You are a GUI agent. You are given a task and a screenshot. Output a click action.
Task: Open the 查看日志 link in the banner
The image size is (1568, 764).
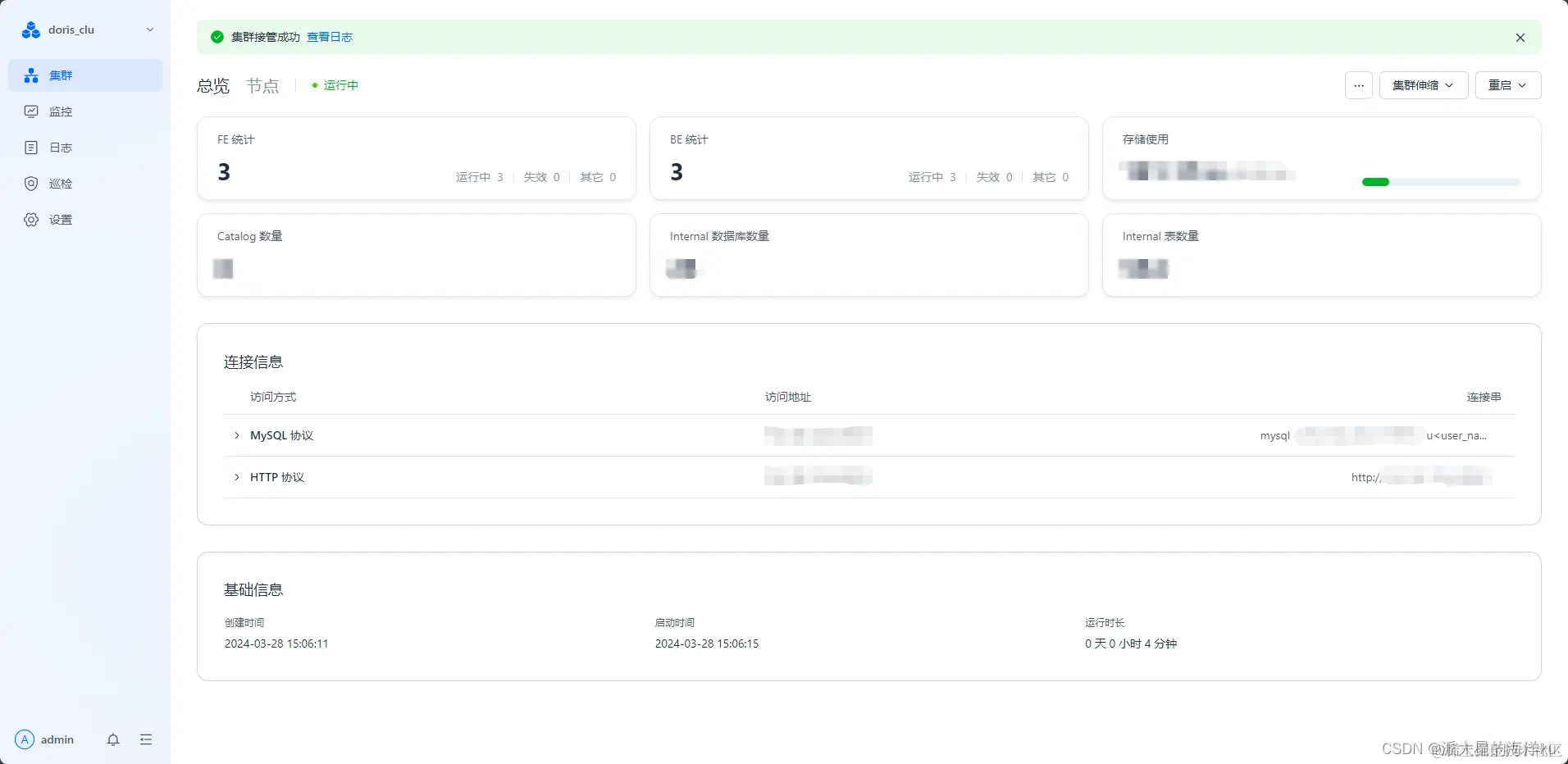point(330,37)
